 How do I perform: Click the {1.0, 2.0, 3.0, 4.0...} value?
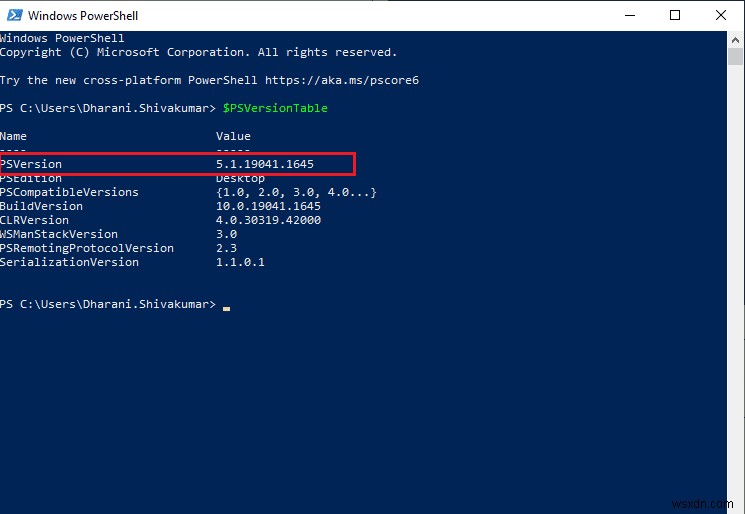click(x=296, y=192)
